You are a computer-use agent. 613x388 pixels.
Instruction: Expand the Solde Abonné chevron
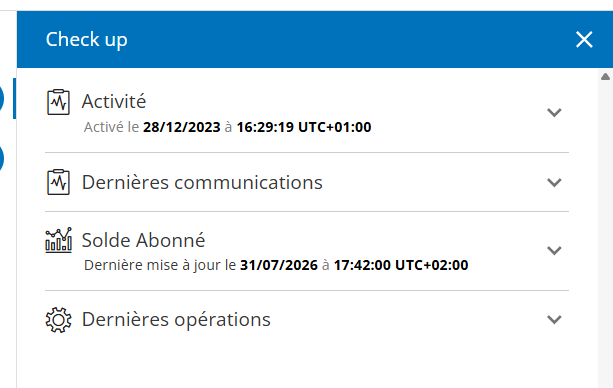click(554, 250)
